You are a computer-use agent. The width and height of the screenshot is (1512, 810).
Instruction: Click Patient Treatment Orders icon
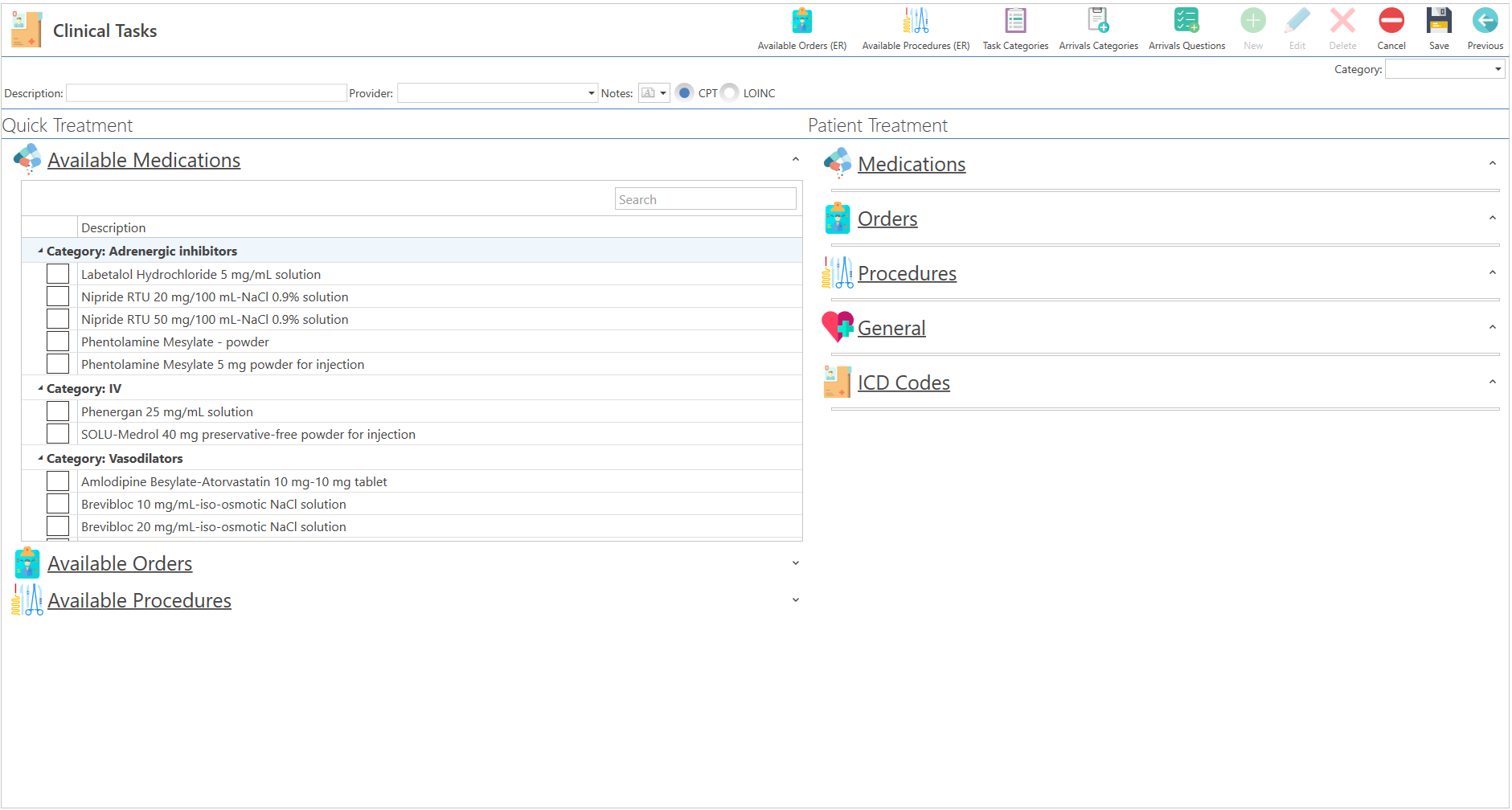point(838,218)
